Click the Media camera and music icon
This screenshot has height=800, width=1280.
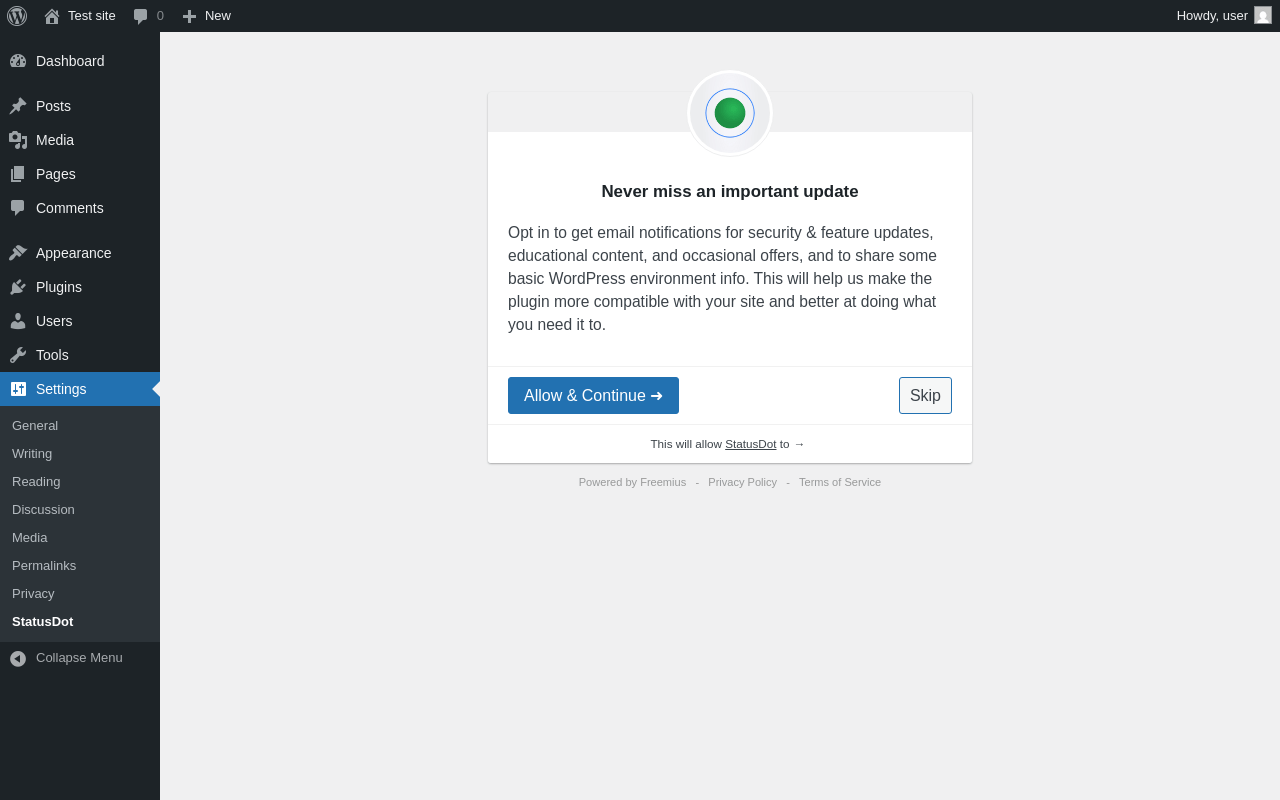point(18,140)
